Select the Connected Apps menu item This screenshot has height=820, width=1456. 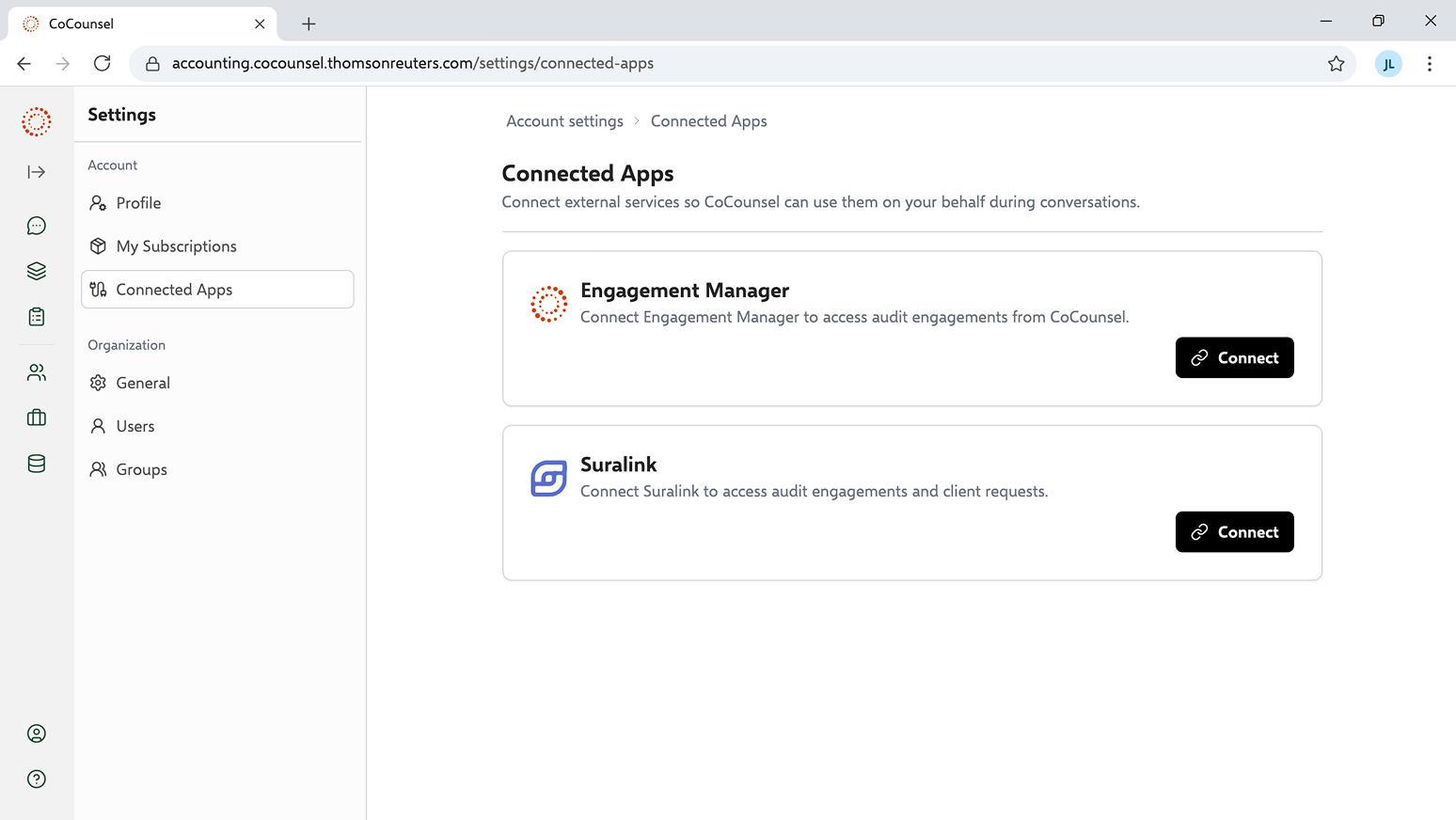click(217, 290)
